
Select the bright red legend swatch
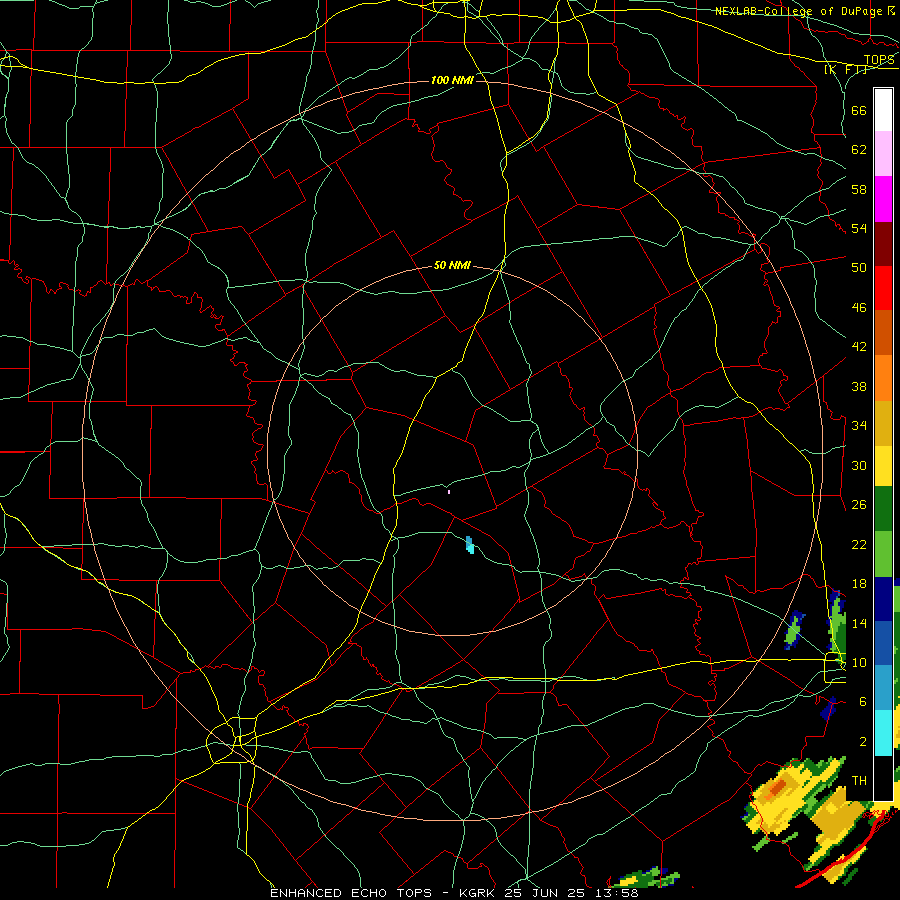(883, 288)
